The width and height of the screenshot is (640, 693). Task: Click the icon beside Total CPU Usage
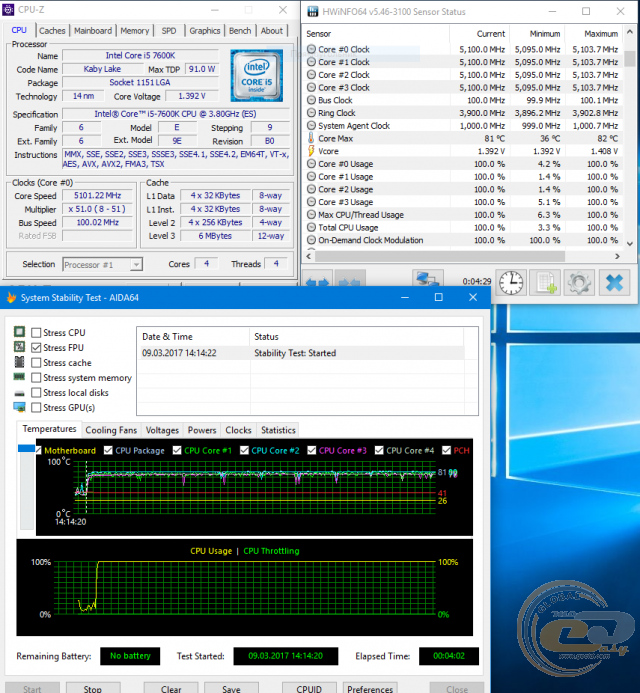[x=311, y=227]
